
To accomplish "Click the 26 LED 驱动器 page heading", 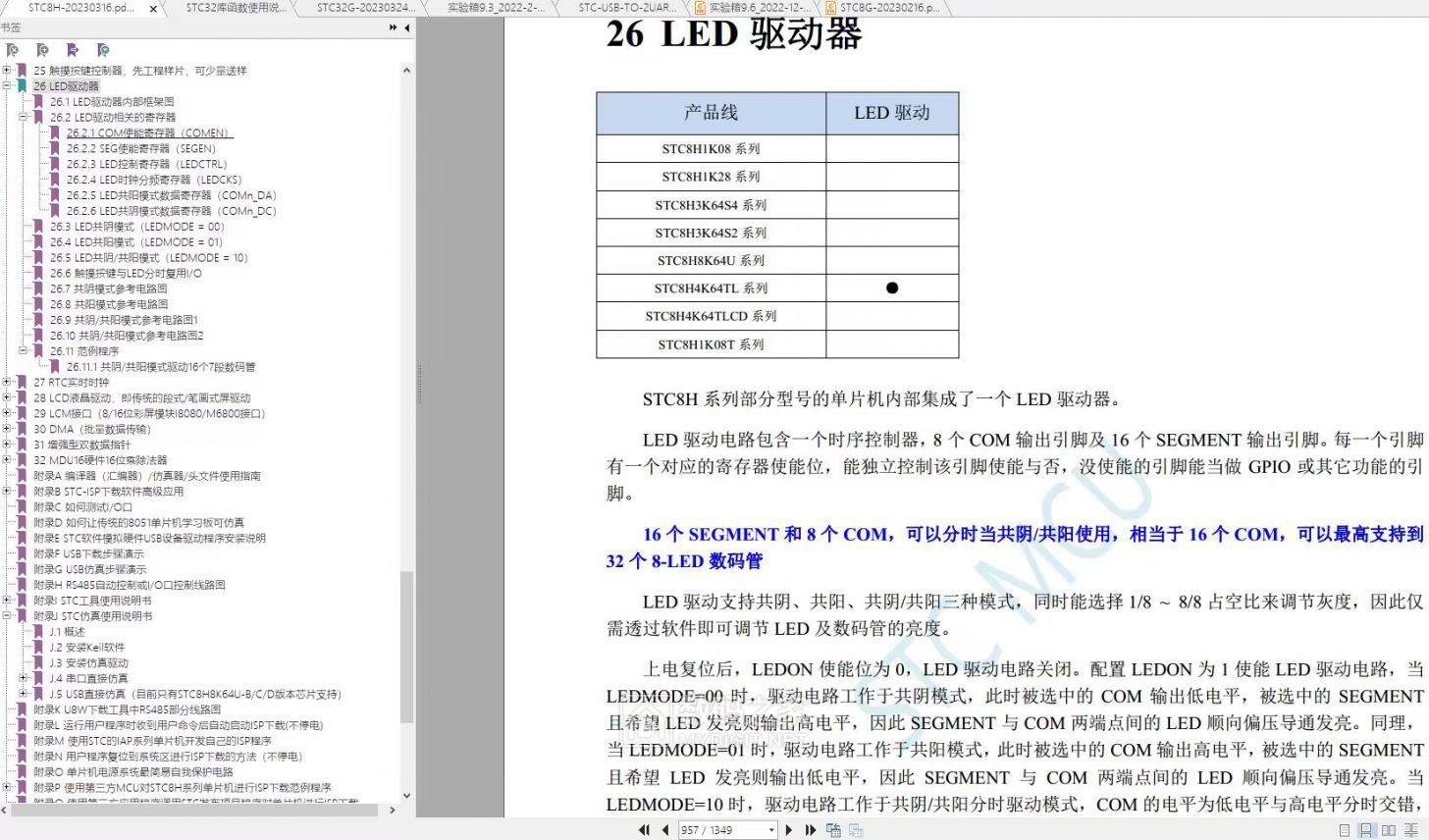I will point(734,33).
